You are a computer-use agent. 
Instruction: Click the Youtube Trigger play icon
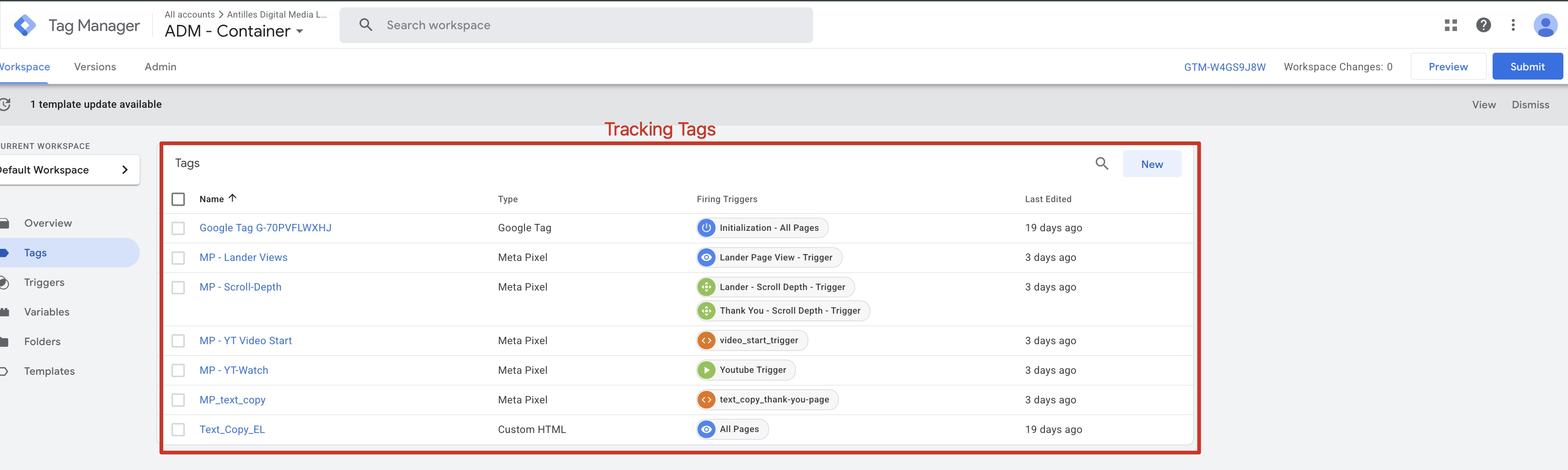(x=706, y=370)
